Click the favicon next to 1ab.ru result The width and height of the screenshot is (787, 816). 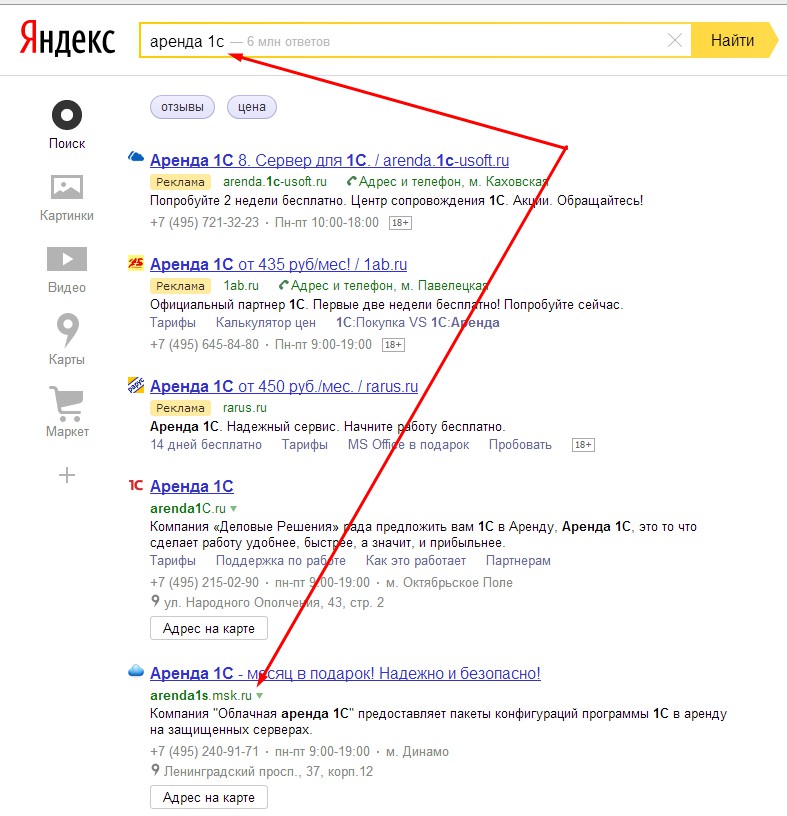(136, 263)
